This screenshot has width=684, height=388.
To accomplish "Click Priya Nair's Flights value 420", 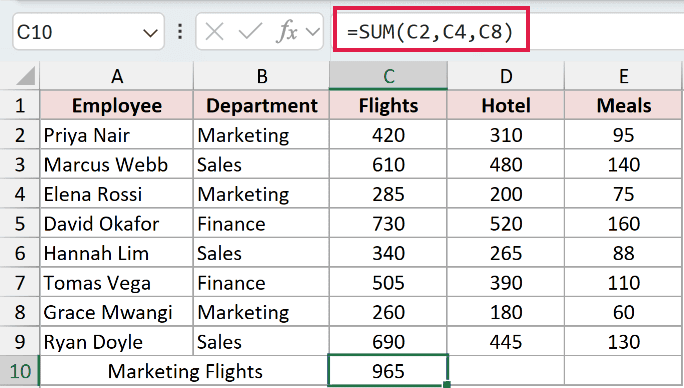I will (x=388, y=135).
